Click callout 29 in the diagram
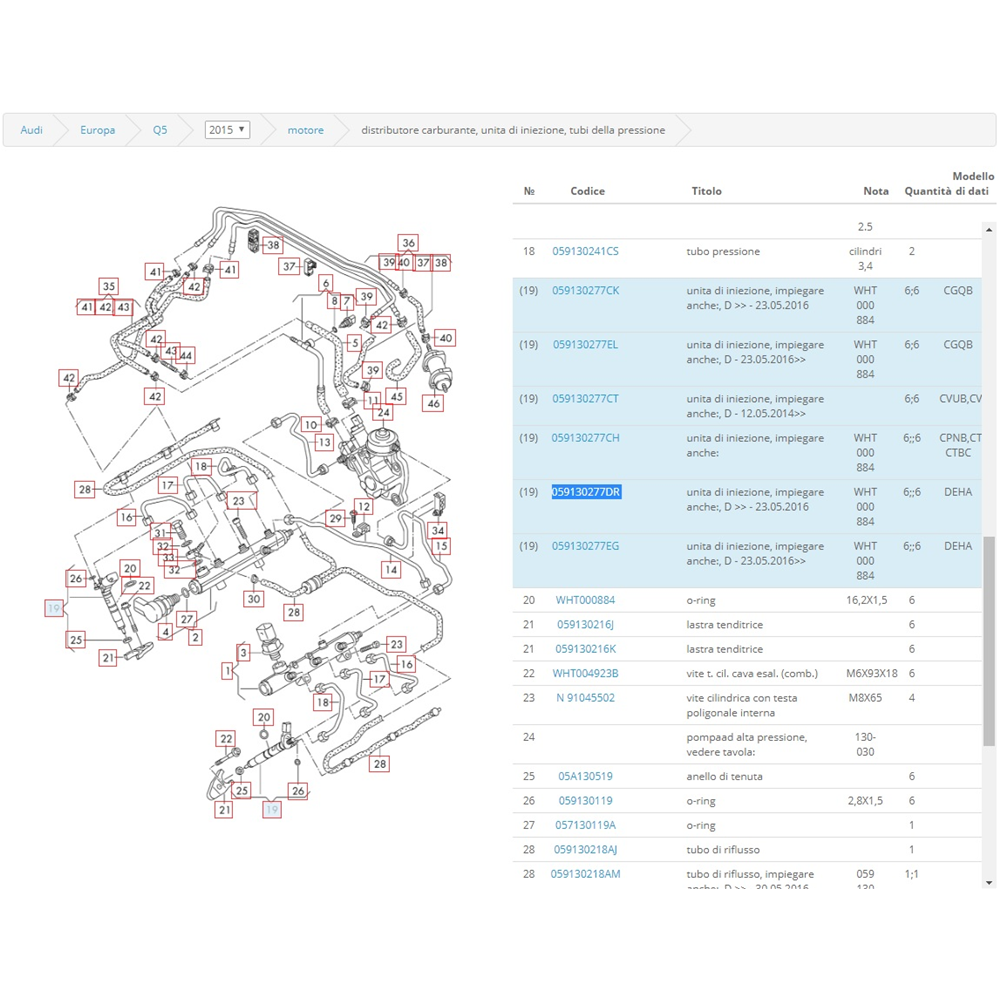 (x=336, y=518)
